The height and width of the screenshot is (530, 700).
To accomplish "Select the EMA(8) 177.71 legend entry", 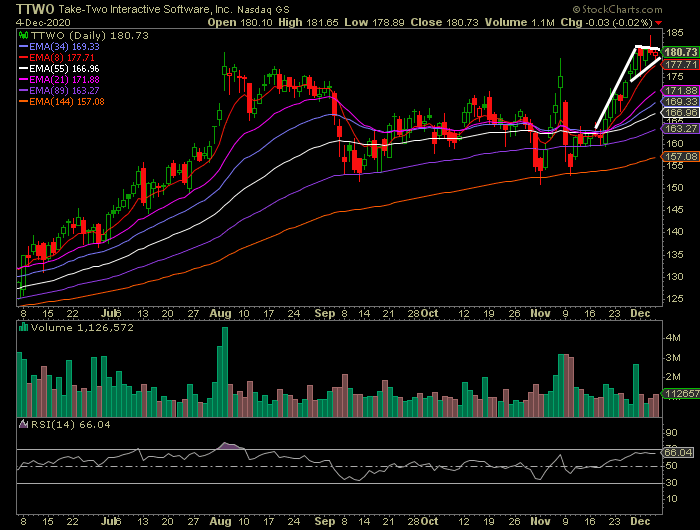I will click(x=57, y=58).
